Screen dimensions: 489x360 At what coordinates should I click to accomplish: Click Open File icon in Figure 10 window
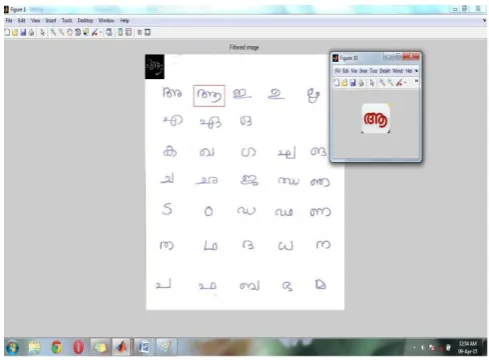point(345,83)
